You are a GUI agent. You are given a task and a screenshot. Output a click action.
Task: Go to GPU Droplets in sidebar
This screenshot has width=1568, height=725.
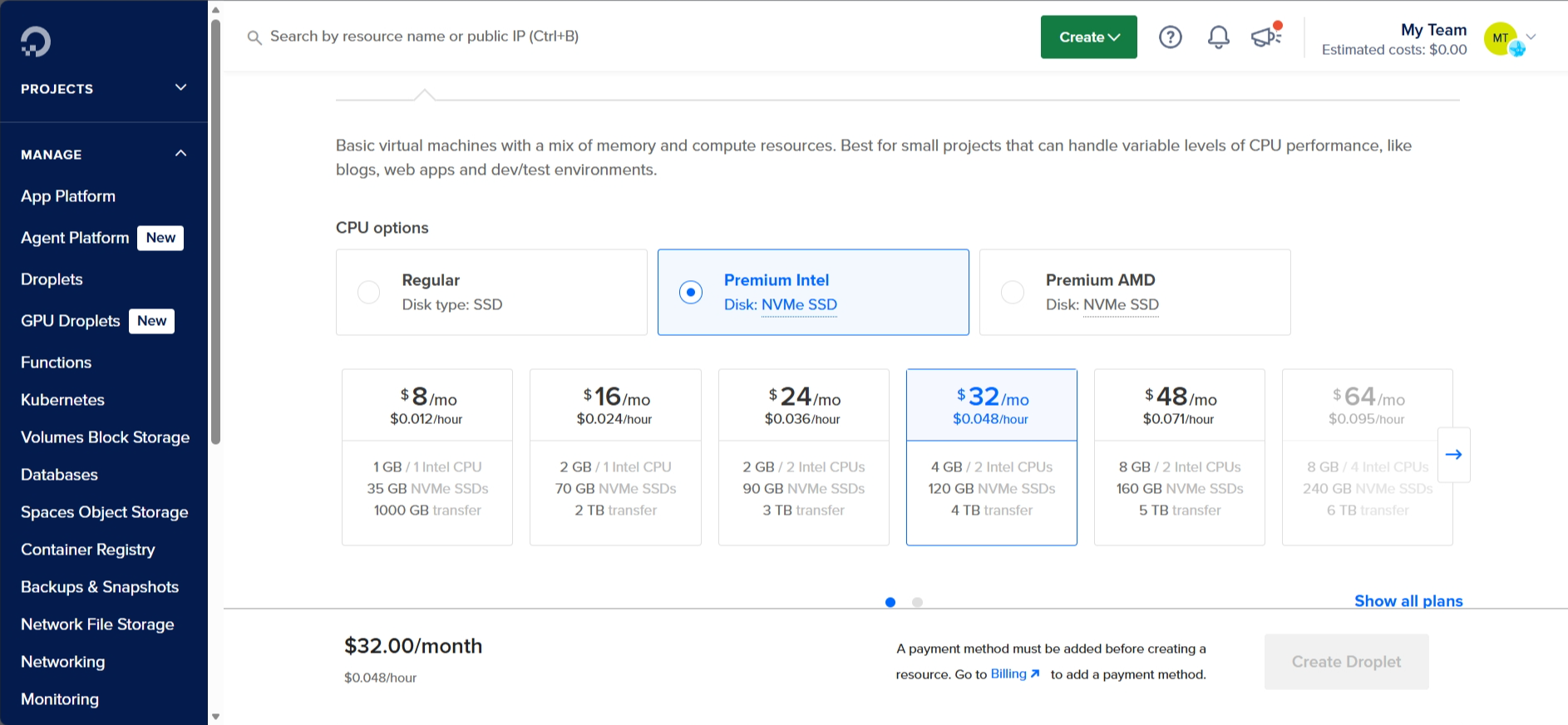point(71,321)
